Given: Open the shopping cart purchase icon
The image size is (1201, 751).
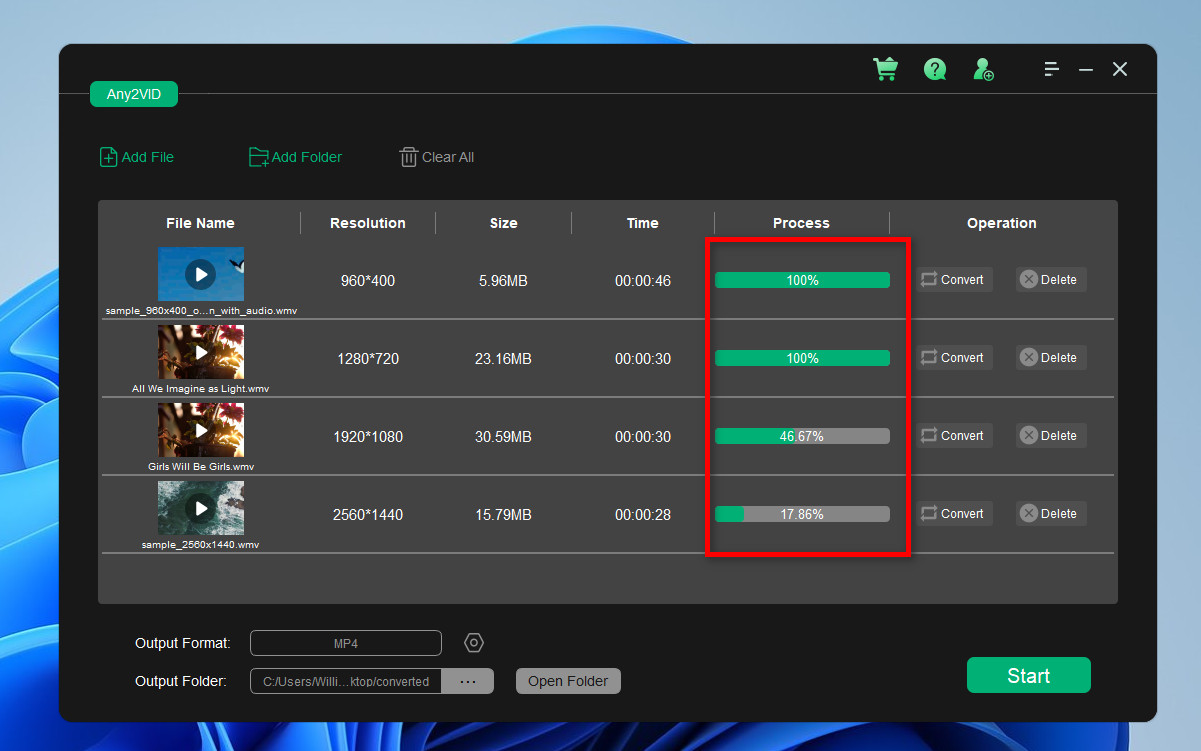Looking at the screenshot, I should (x=885, y=69).
